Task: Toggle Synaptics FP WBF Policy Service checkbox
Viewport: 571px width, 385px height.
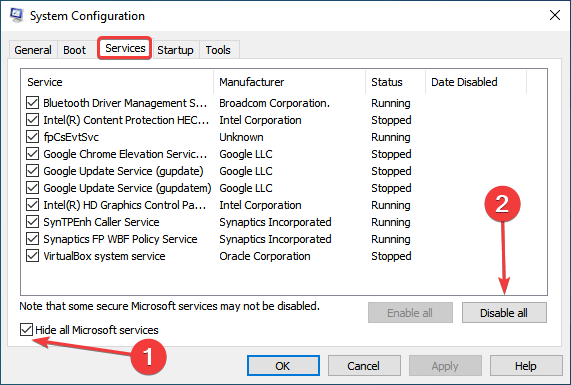Action: [32, 239]
